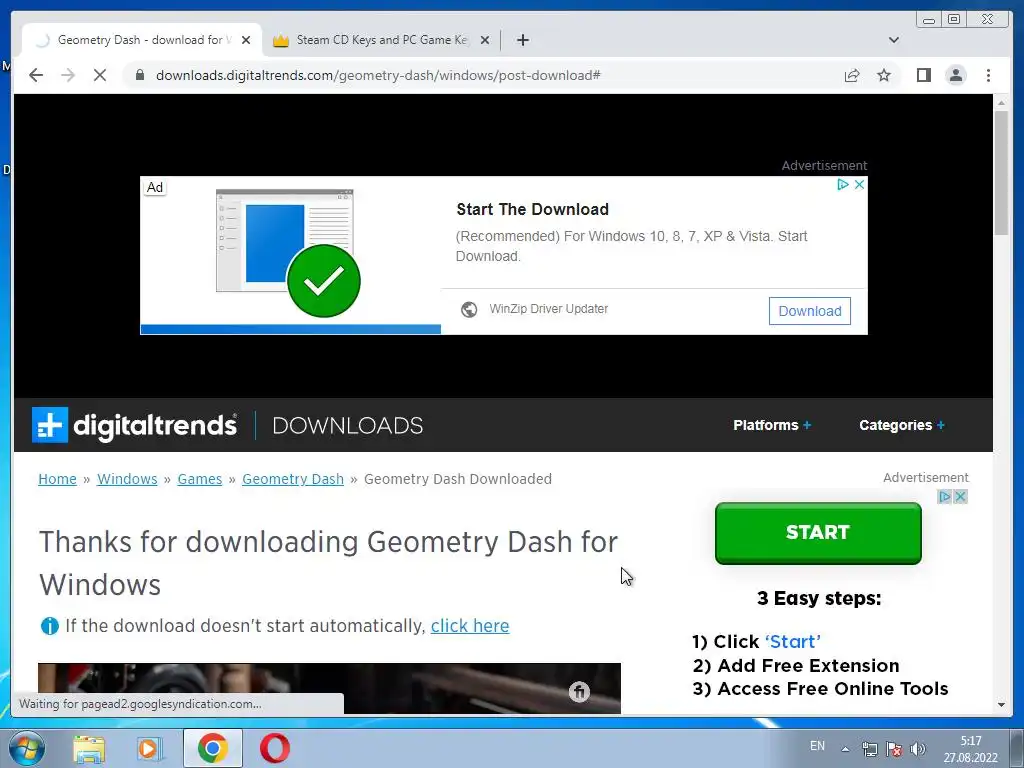Expand the Categories menu
1024x768 pixels.
(x=901, y=425)
